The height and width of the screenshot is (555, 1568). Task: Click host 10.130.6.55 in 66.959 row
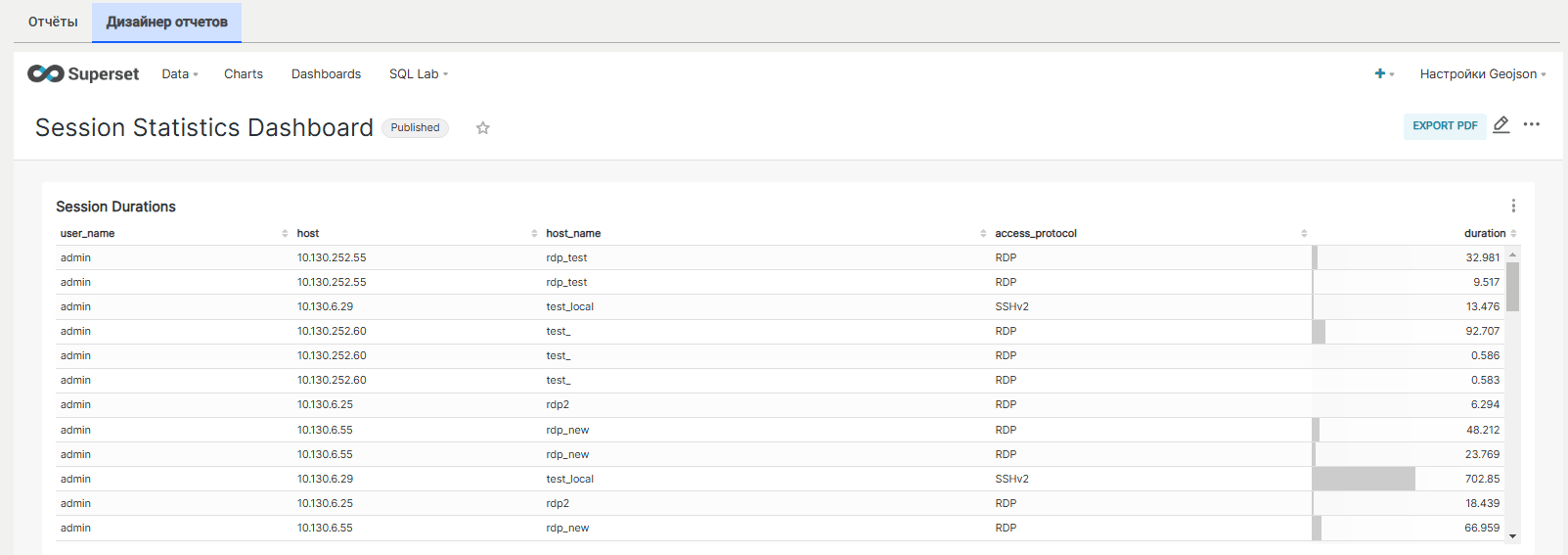click(x=325, y=528)
